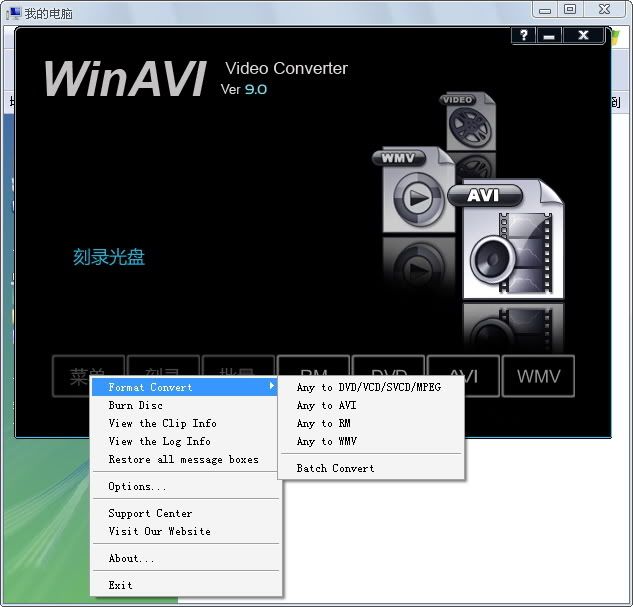Open Options... from context menu
633x607 pixels.
click(137, 486)
